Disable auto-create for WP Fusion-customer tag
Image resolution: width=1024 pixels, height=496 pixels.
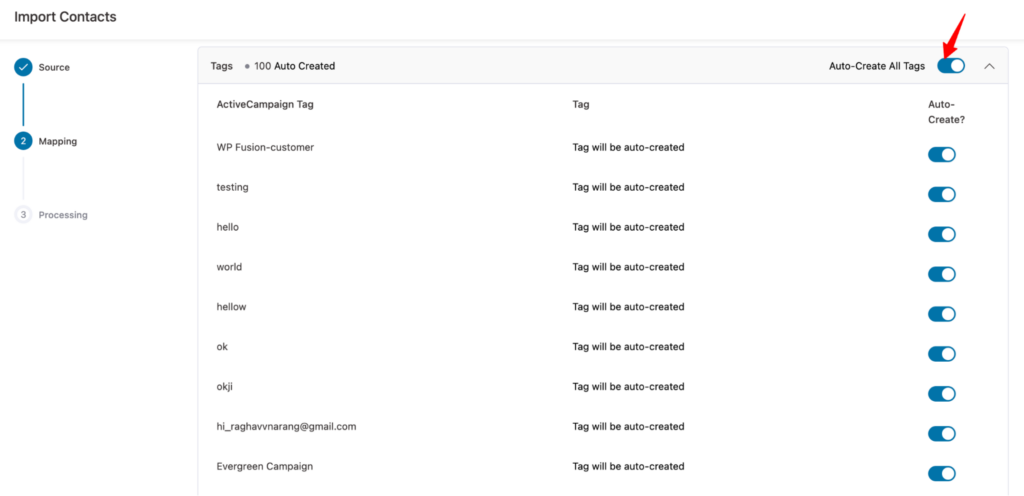click(941, 154)
